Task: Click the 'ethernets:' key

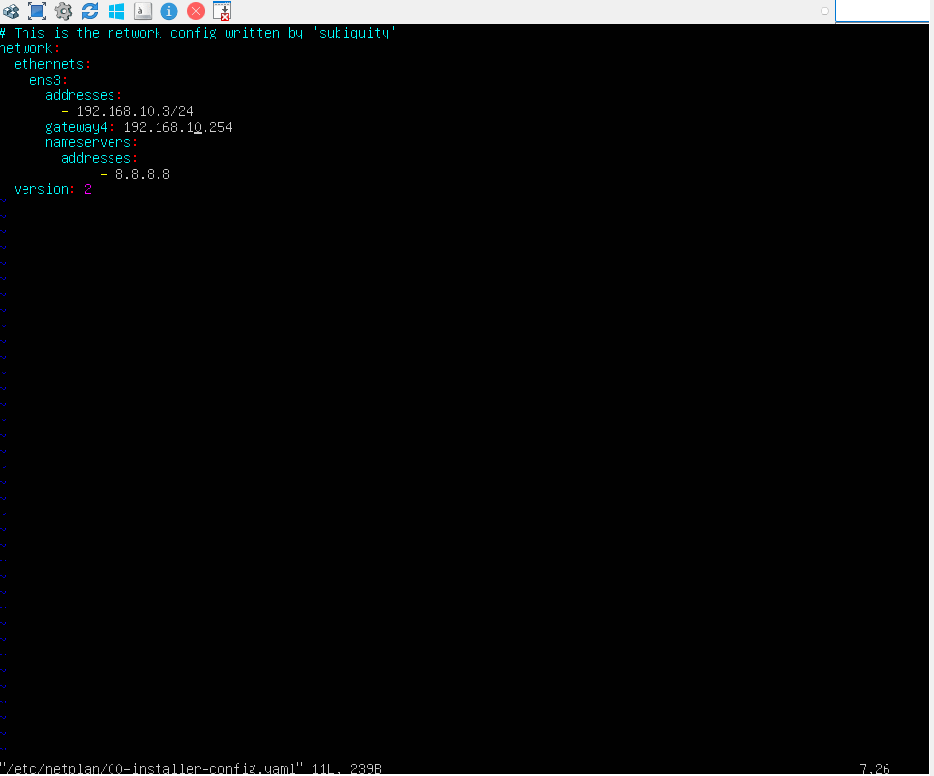Action: coord(52,64)
